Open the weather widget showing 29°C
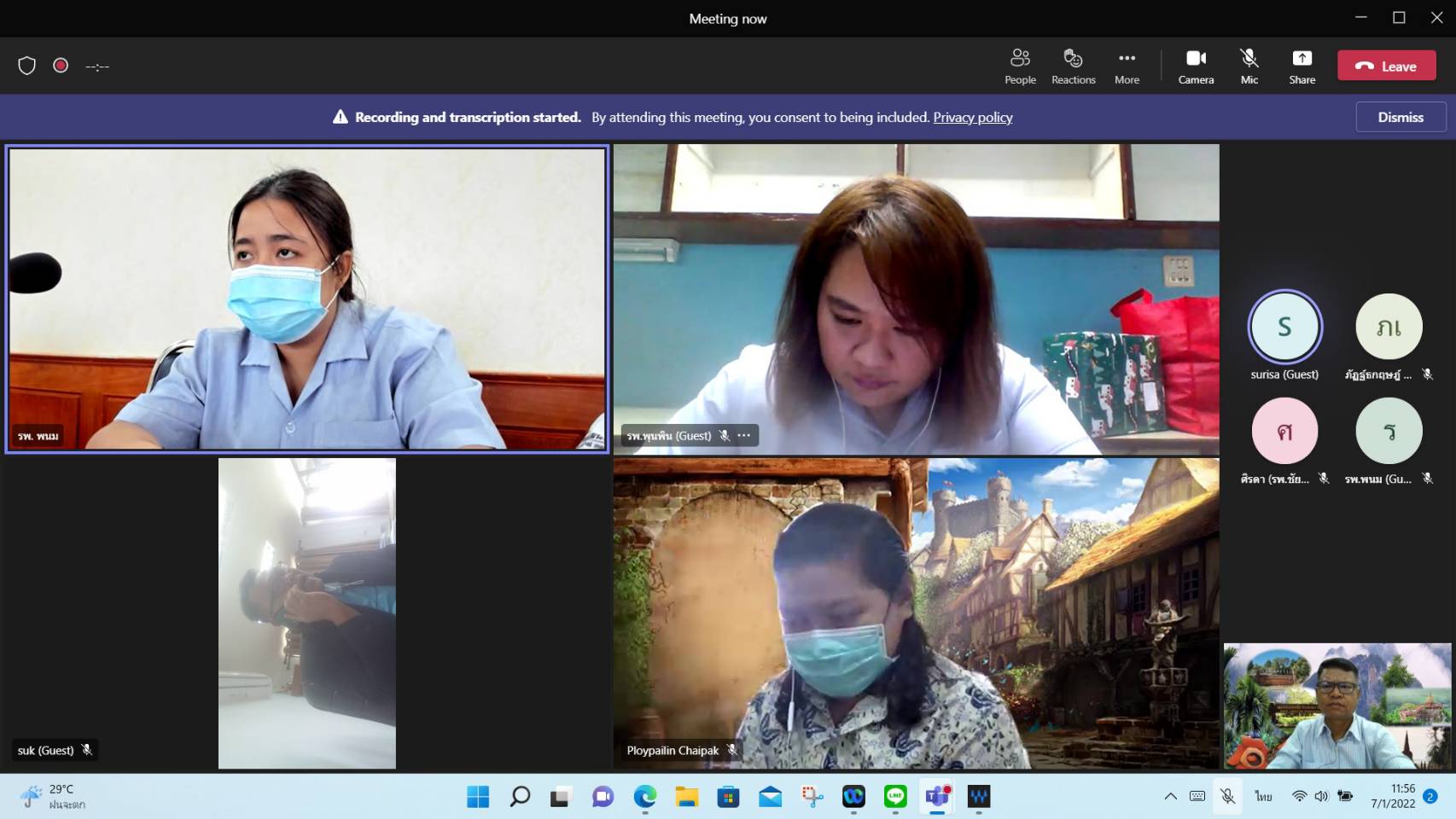 click(x=54, y=797)
